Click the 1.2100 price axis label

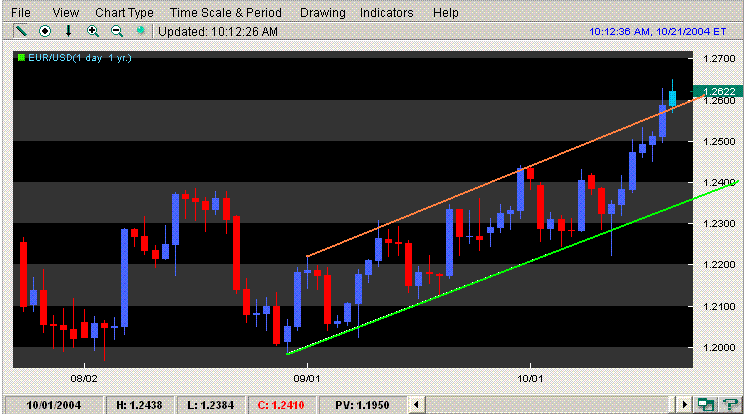pos(719,306)
